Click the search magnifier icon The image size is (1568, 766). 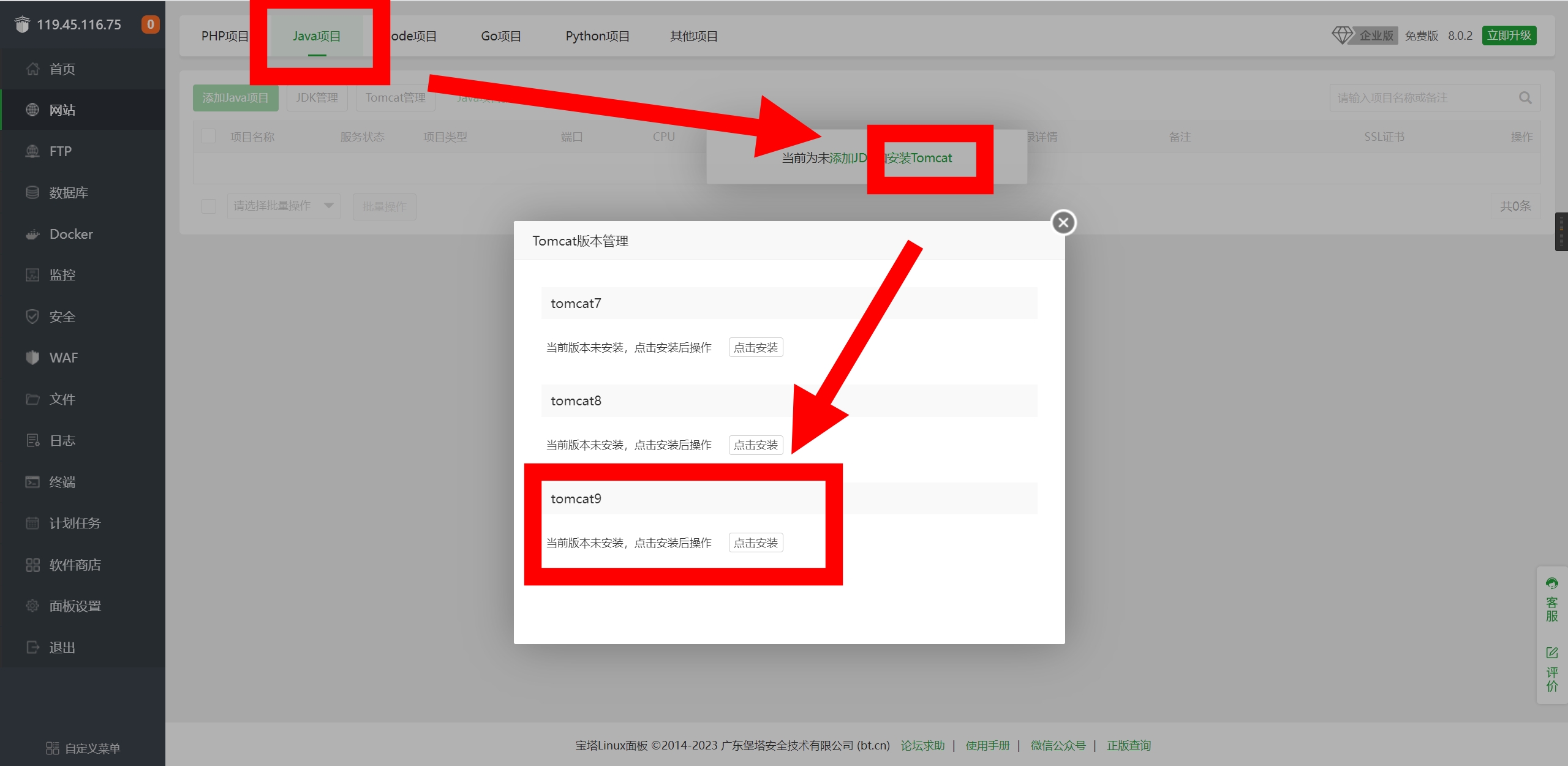click(1525, 98)
